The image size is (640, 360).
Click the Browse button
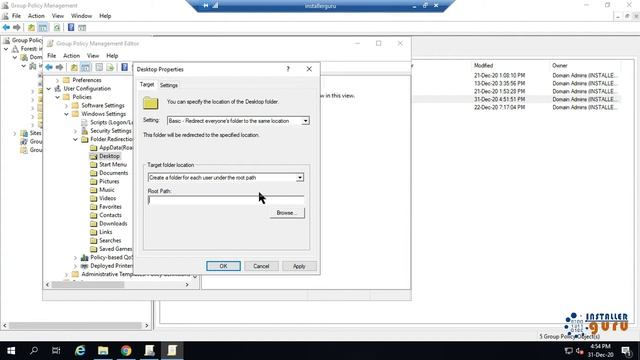click(287, 213)
